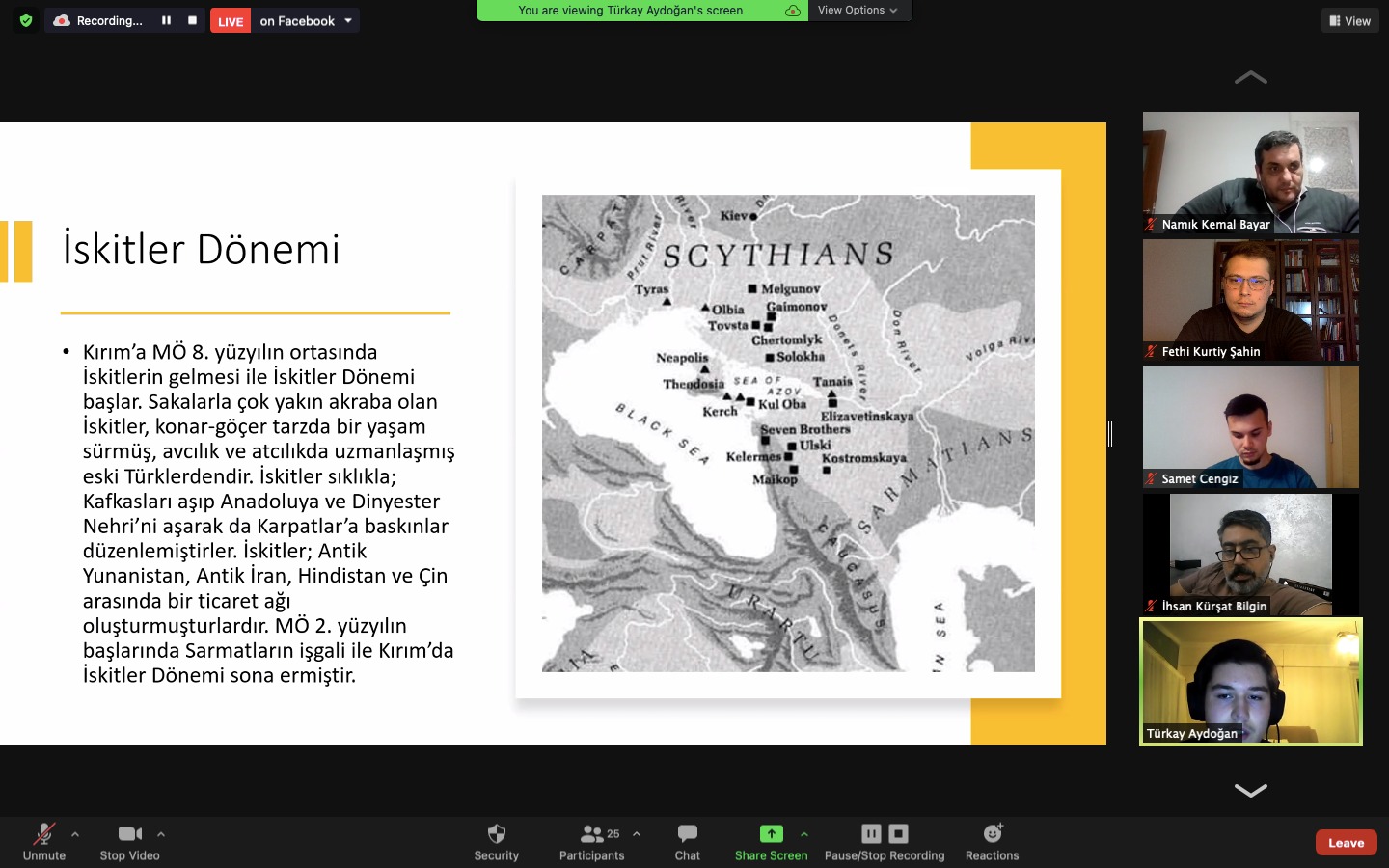Click muted mic icon beside Namık Kemal Bayar
Viewport: 1389px width, 868px height.
(1151, 225)
